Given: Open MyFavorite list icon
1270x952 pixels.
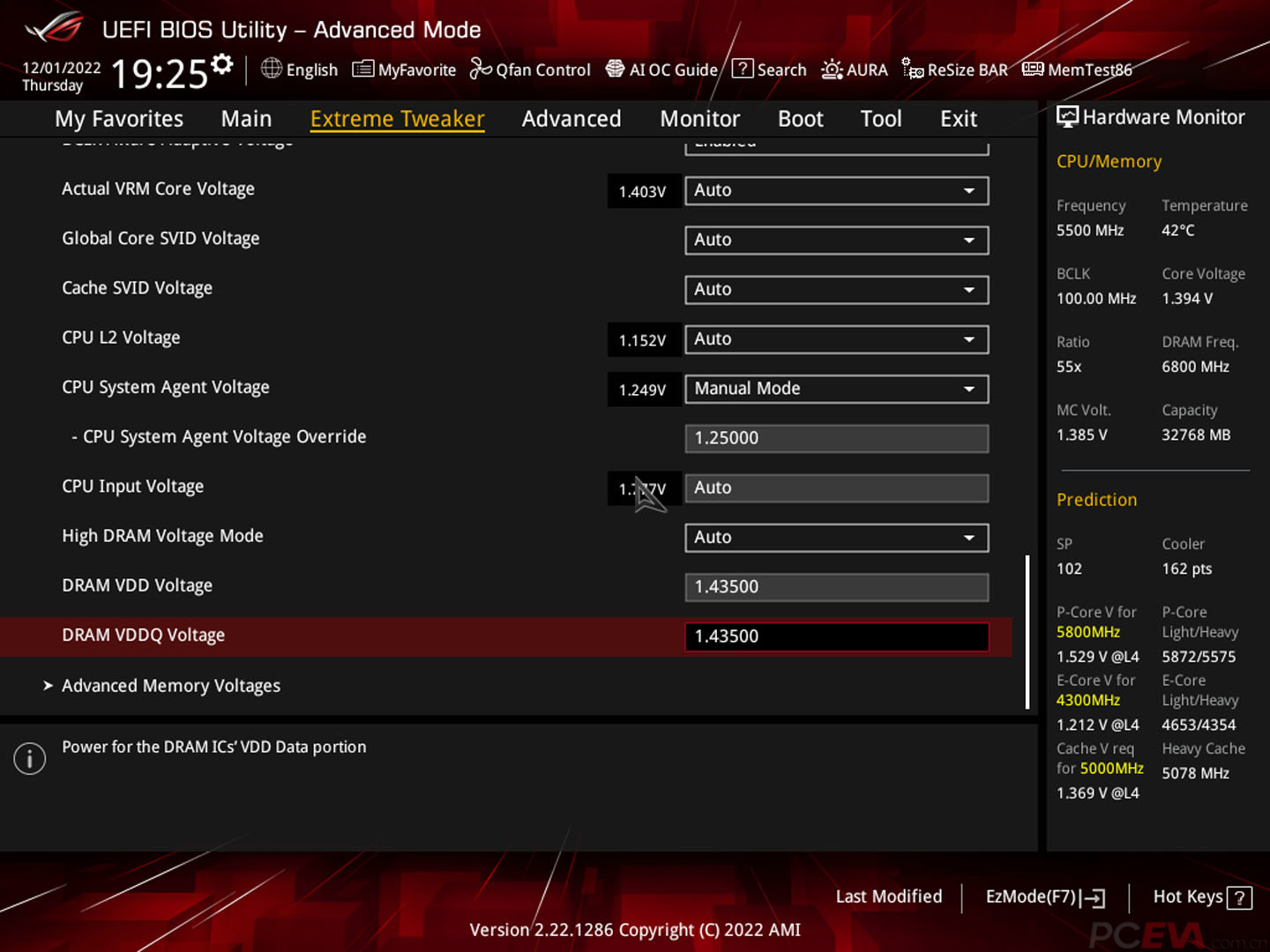Looking at the screenshot, I should [362, 69].
